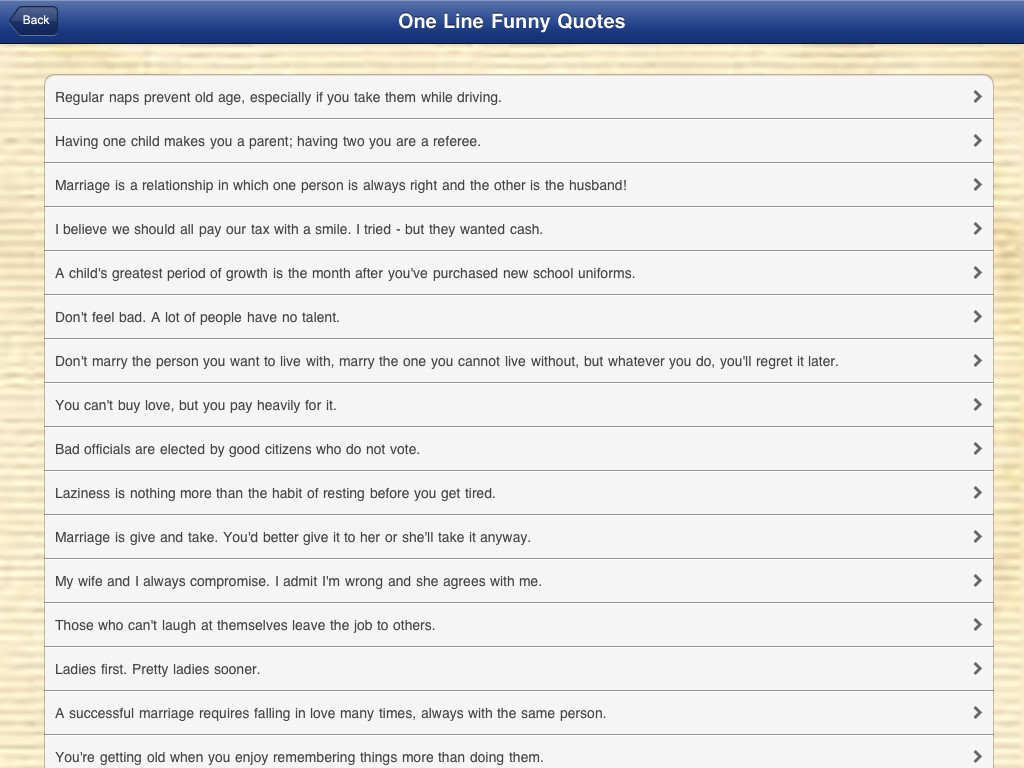Image resolution: width=1024 pixels, height=768 pixels.
Task: Open the successful marriage quote
Action: (331, 713)
